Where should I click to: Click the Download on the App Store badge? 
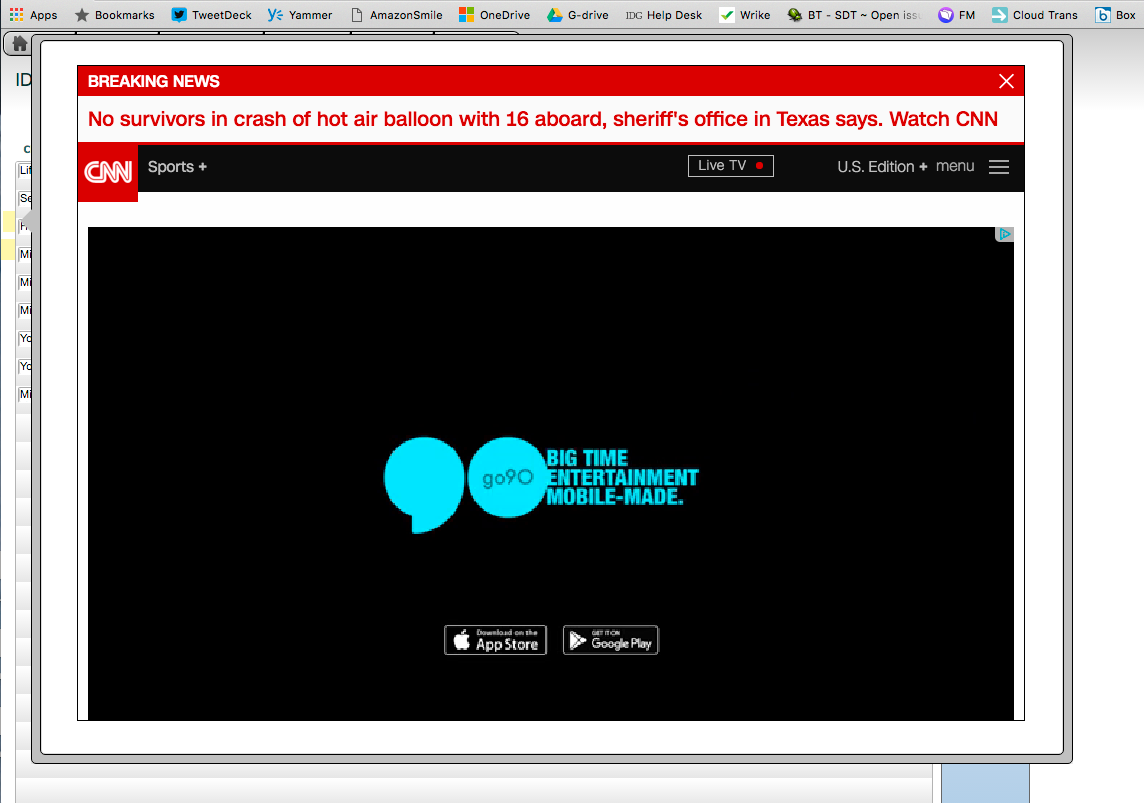(495, 640)
